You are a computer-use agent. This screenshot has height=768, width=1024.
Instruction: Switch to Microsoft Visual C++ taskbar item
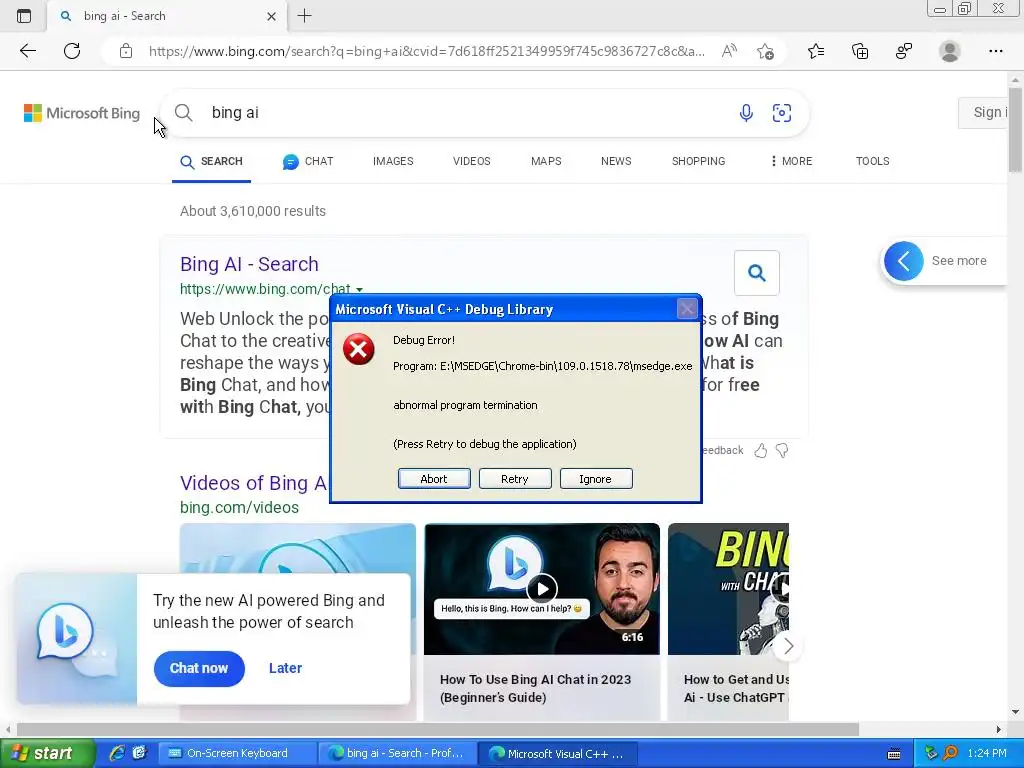point(558,754)
